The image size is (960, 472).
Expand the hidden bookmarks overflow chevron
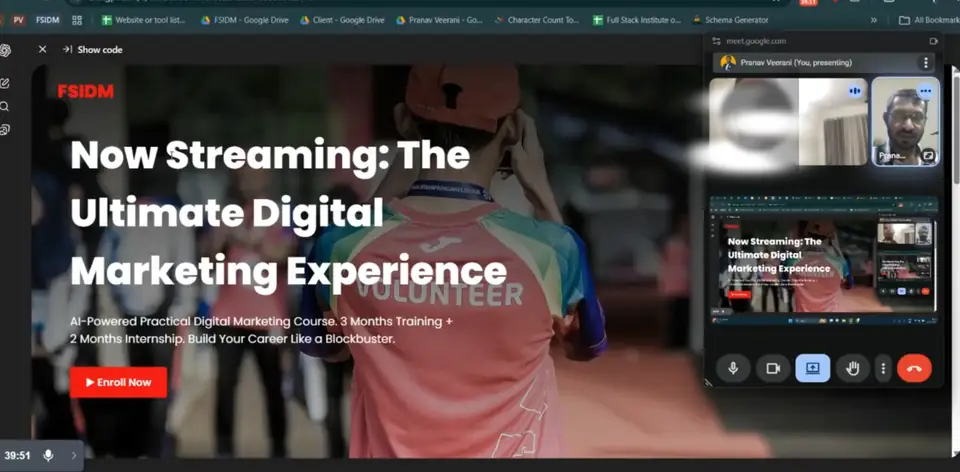click(x=873, y=20)
